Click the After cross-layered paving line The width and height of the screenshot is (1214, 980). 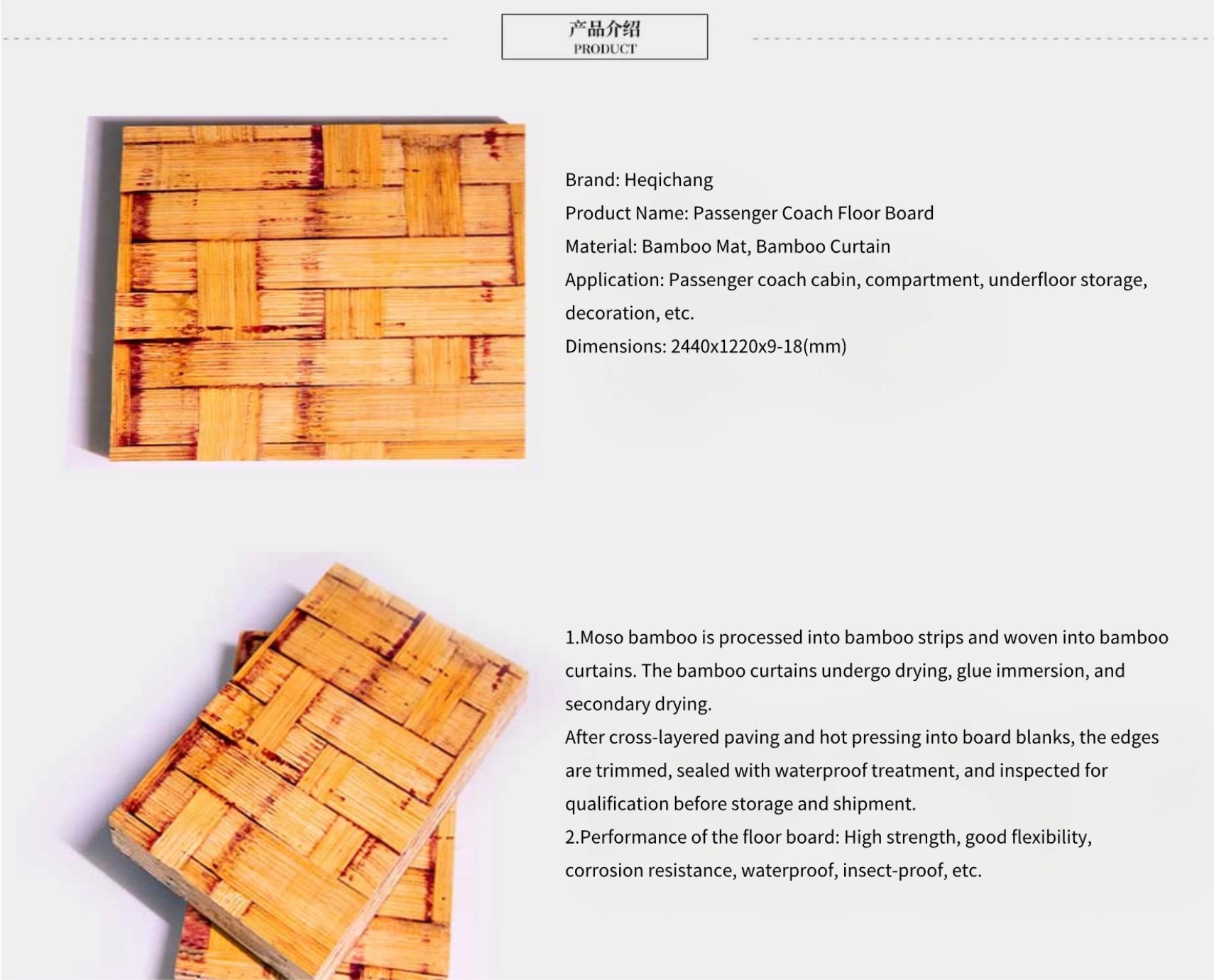[862, 737]
